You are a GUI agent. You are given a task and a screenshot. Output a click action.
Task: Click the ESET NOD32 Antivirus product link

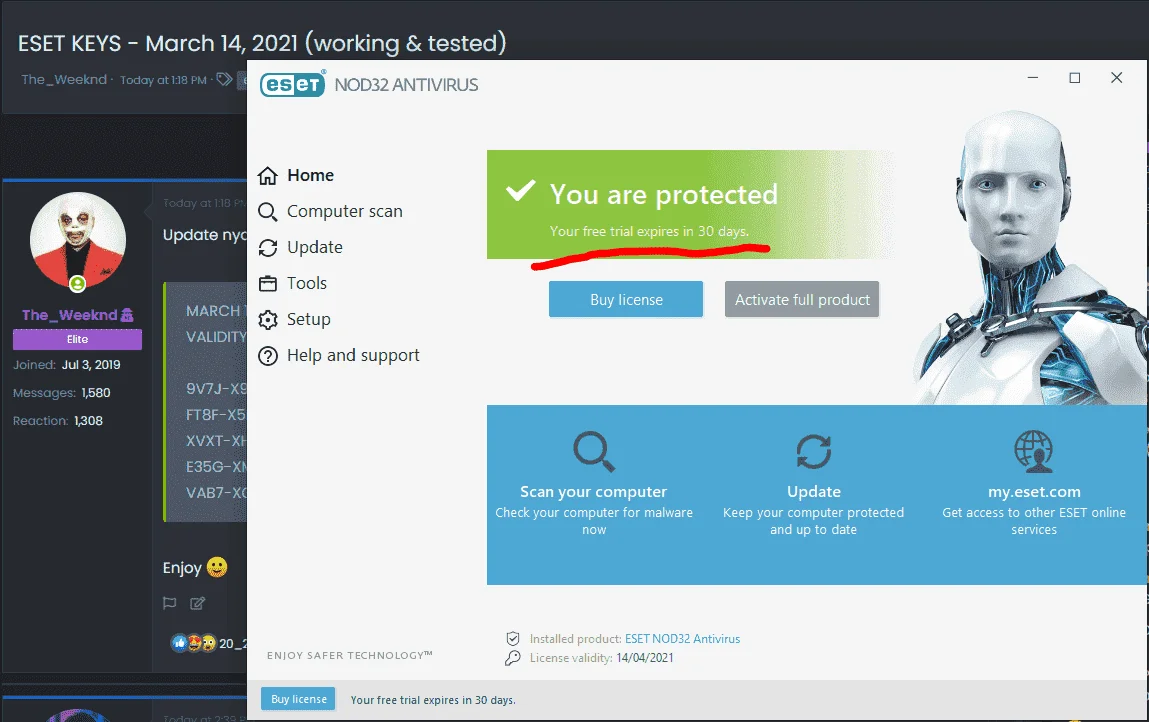coord(682,638)
